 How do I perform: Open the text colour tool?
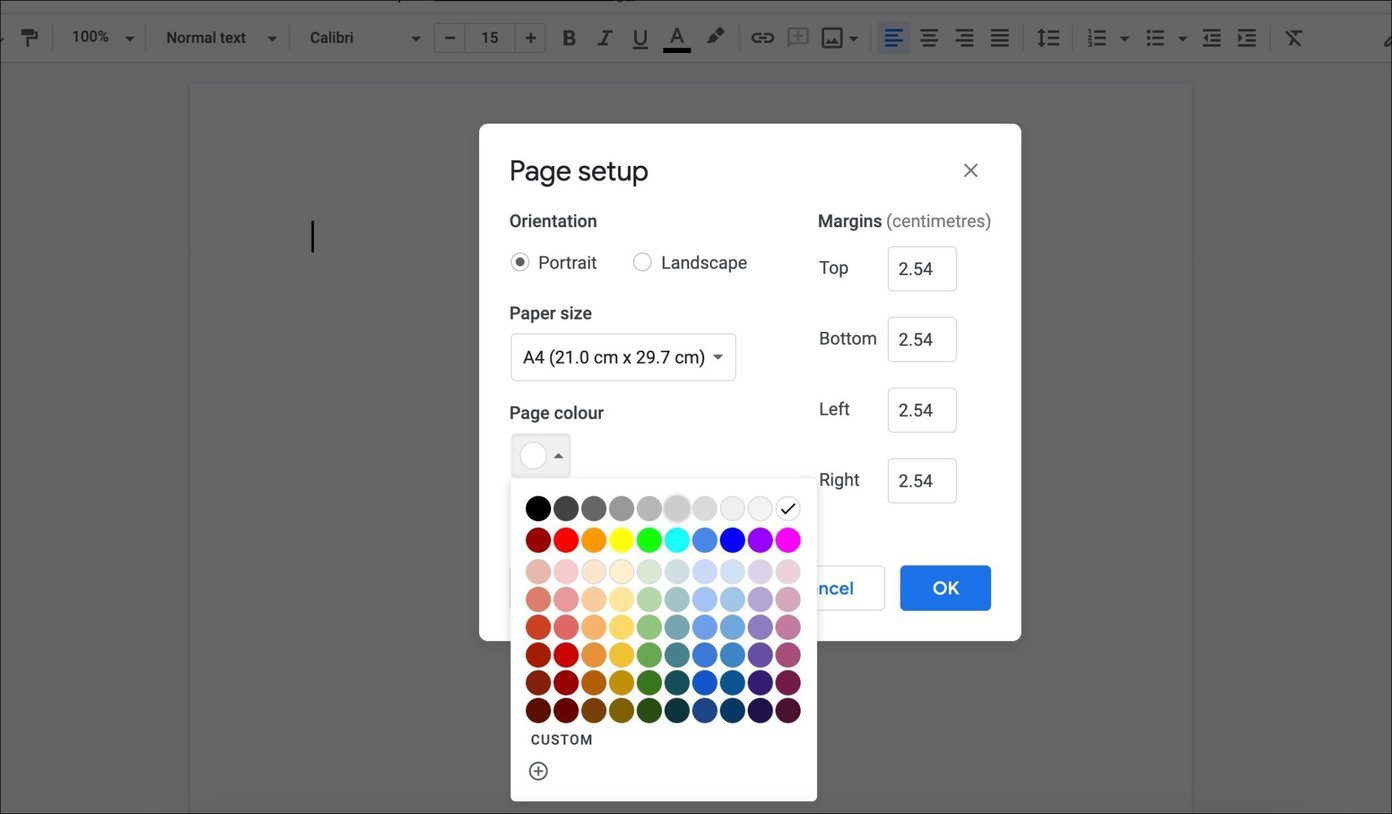point(677,38)
